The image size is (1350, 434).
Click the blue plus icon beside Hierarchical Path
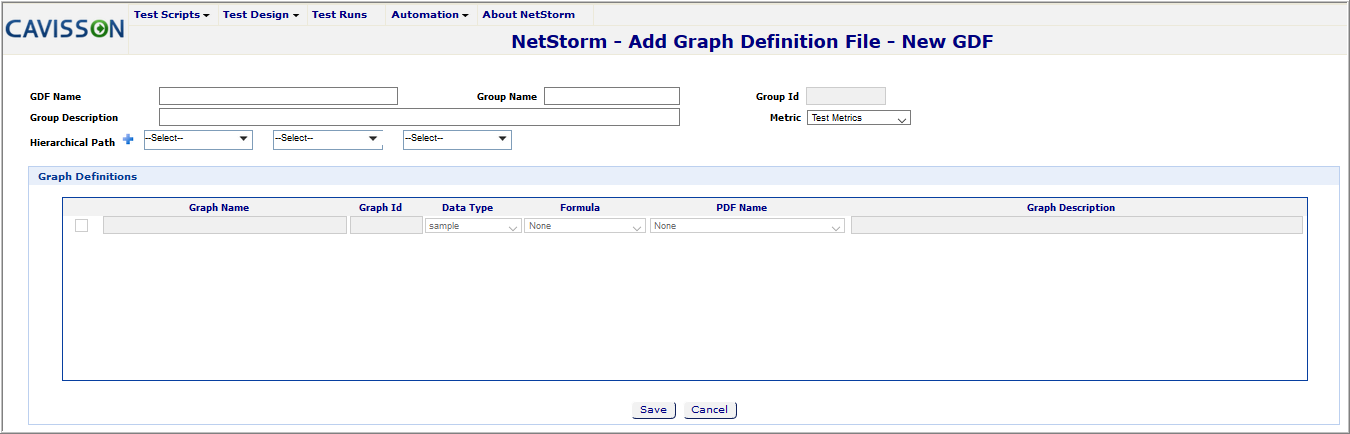[x=128, y=140]
